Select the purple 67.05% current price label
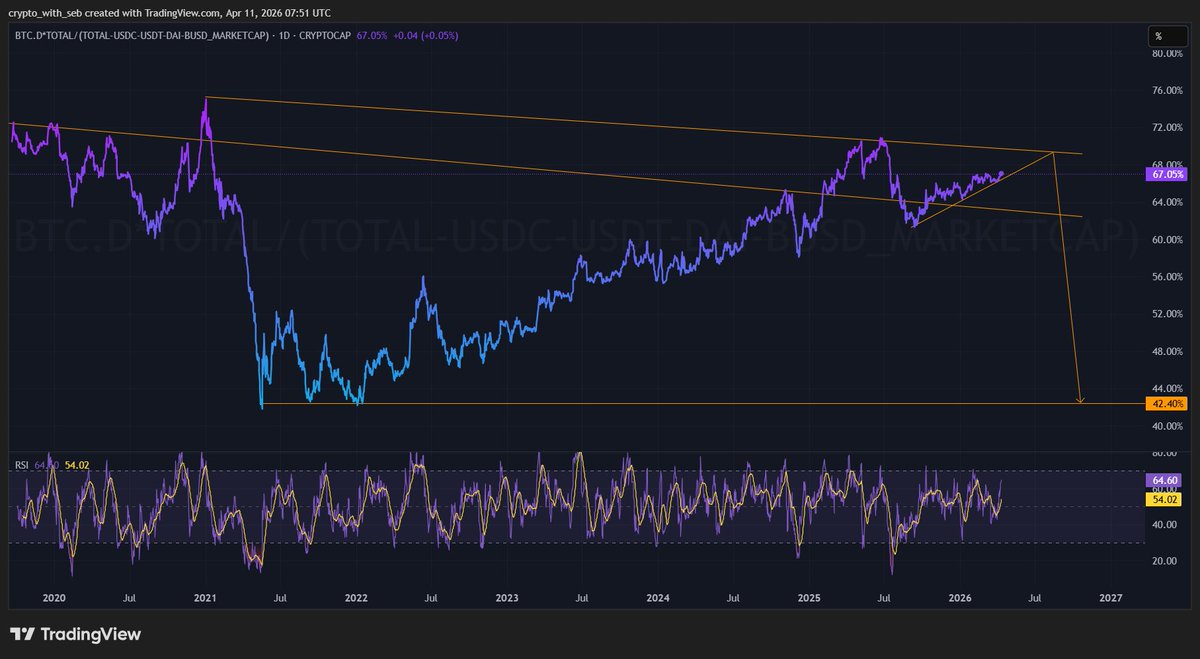The image size is (1200, 659). click(1168, 174)
